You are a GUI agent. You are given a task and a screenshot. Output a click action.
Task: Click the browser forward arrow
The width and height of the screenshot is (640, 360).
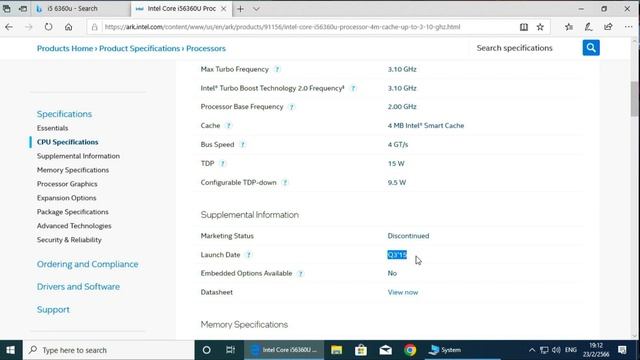point(29,27)
